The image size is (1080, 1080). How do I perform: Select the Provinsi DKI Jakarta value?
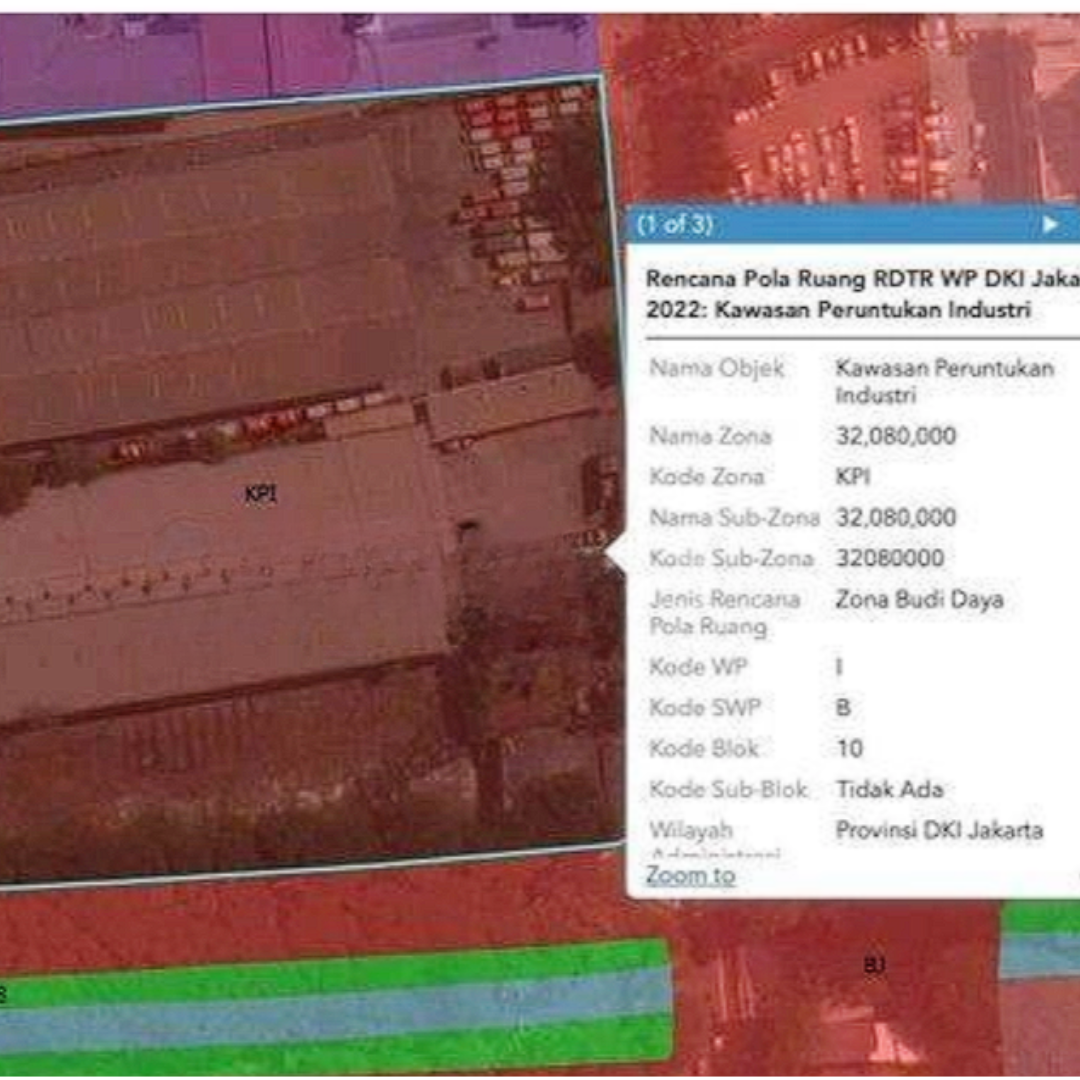pyautogui.click(x=939, y=830)
